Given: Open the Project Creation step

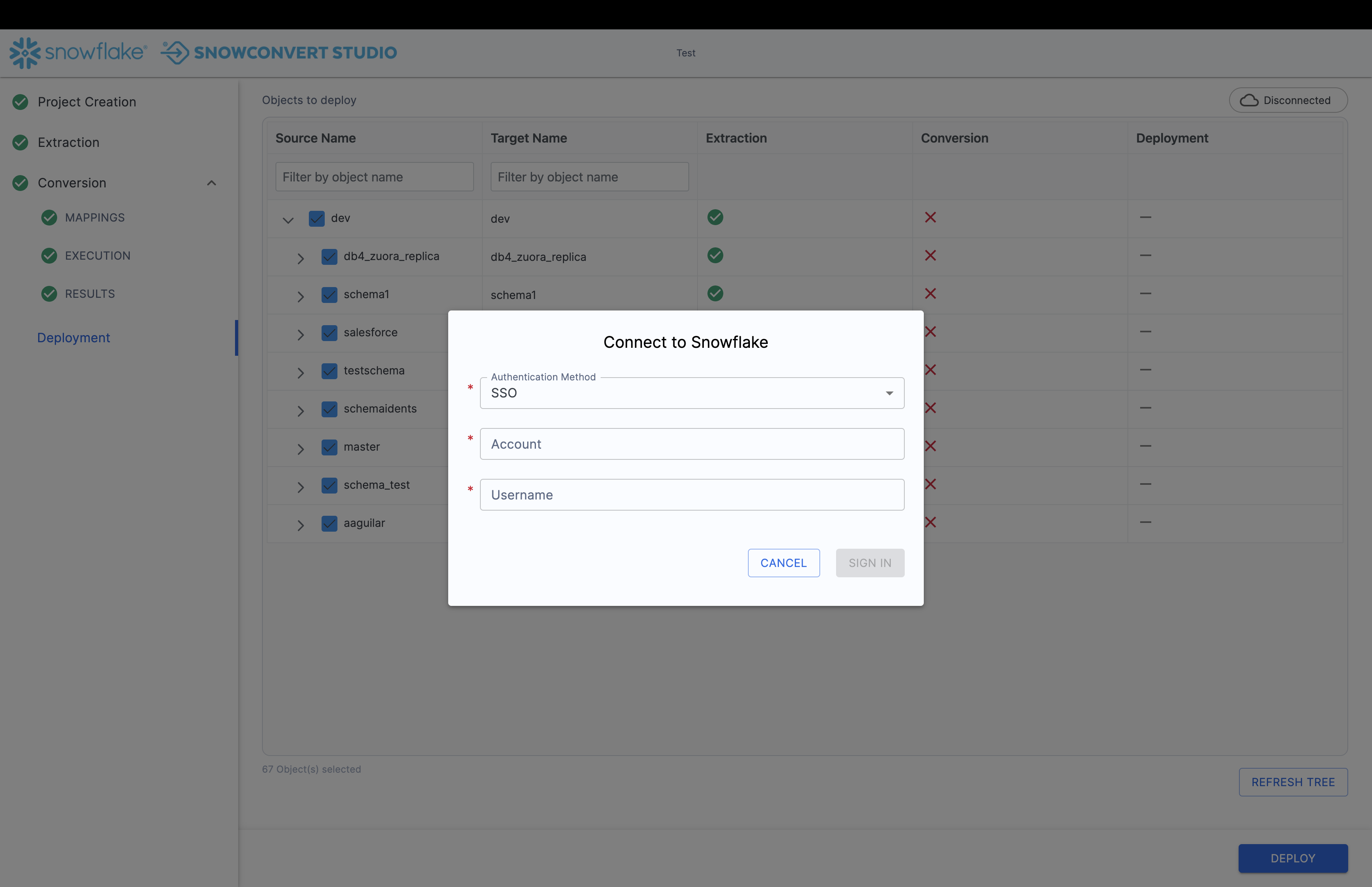Looking at the screenshot, I should (x=87, y=102).
